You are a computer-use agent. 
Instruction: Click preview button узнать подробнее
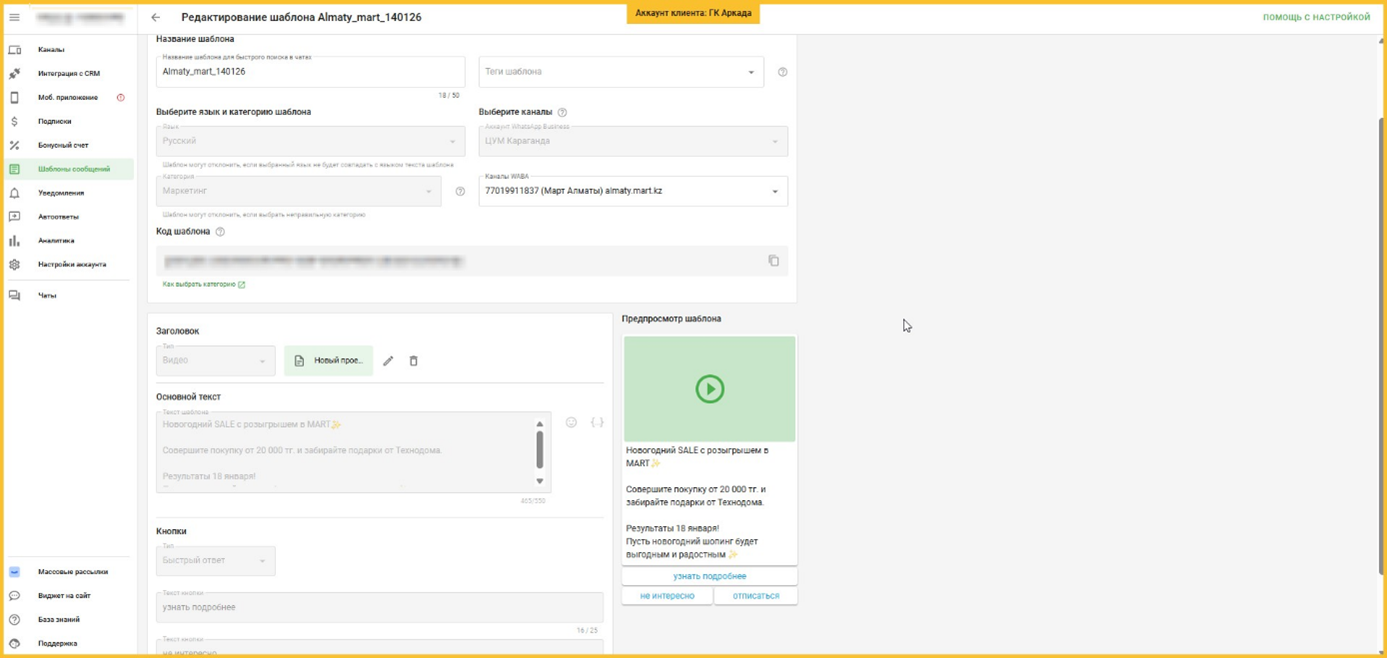coord(709,577)
